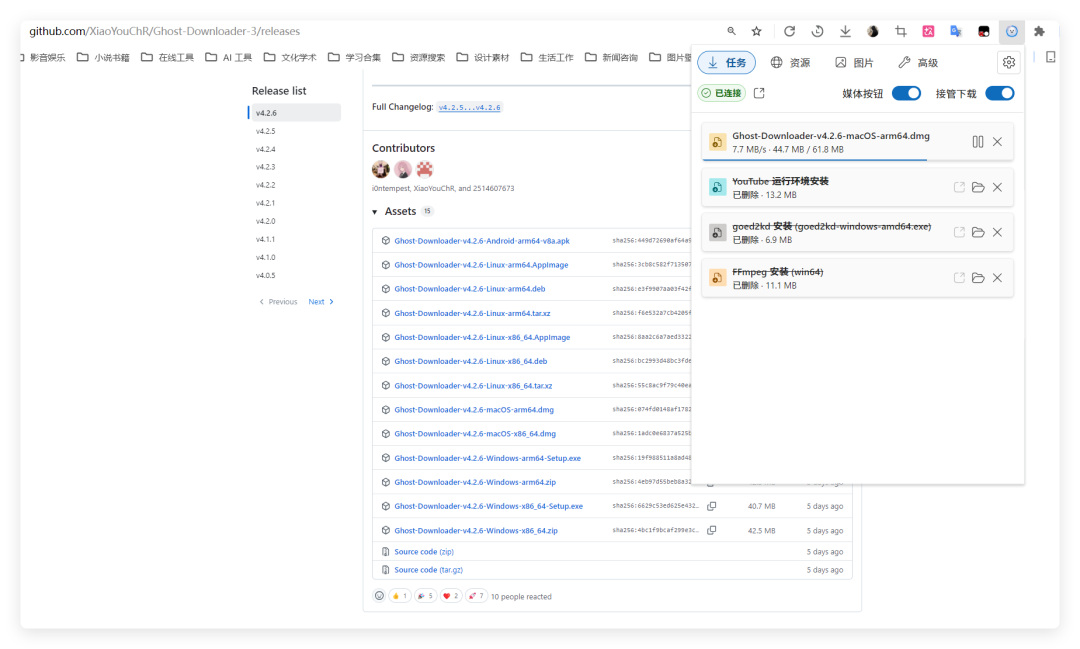1080x649 pixels.
Task: Open the folder for FFmpeg 安装 (win64)
Action: tap(978, 278)
